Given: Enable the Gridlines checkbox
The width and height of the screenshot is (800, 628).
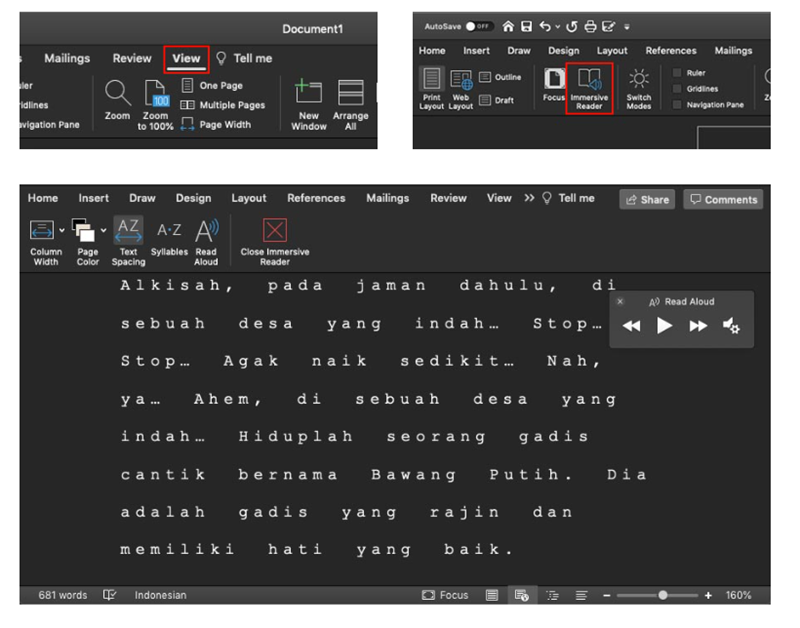Looking at the screenshot, I should click(x=677, y=89).
